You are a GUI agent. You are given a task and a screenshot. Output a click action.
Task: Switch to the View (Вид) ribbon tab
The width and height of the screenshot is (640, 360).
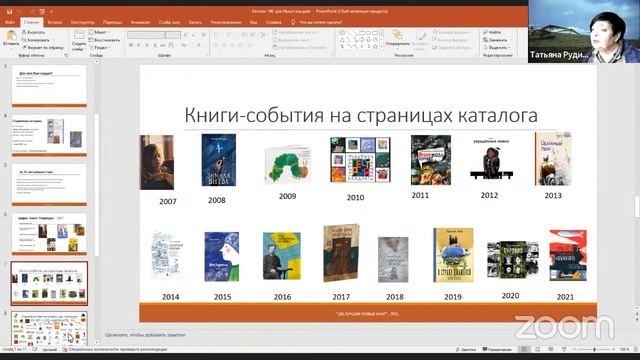[253, 22]
